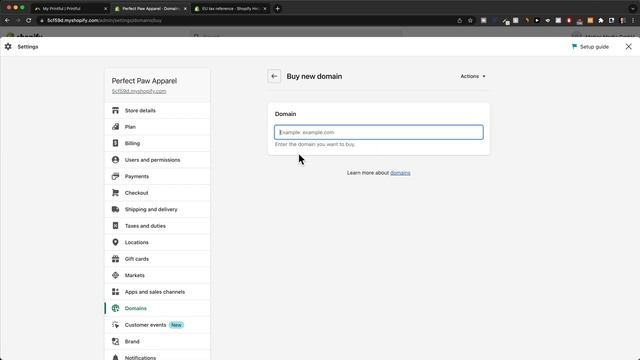Navigate back in the browser

(7, 20)
